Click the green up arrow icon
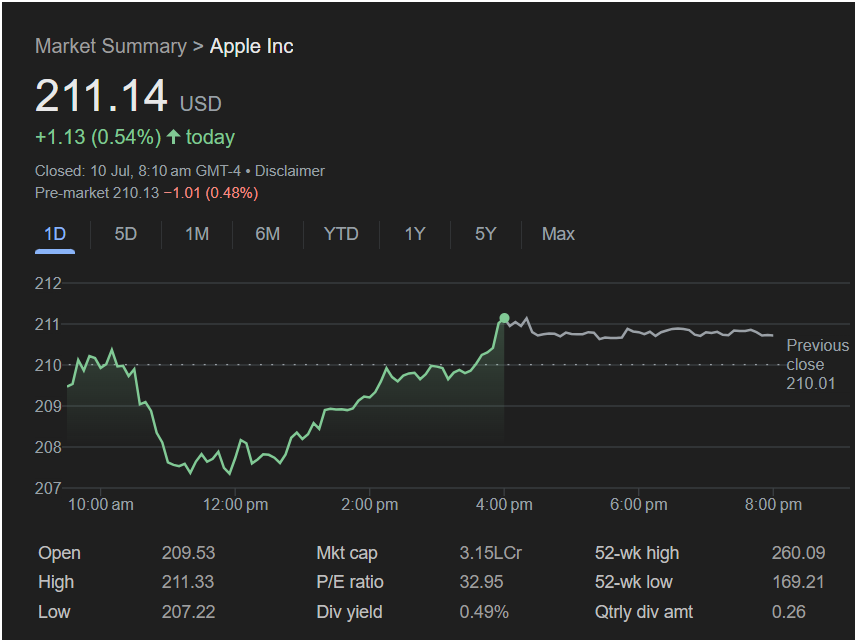The width and height of the screenshot is (857, 642). 173,137
